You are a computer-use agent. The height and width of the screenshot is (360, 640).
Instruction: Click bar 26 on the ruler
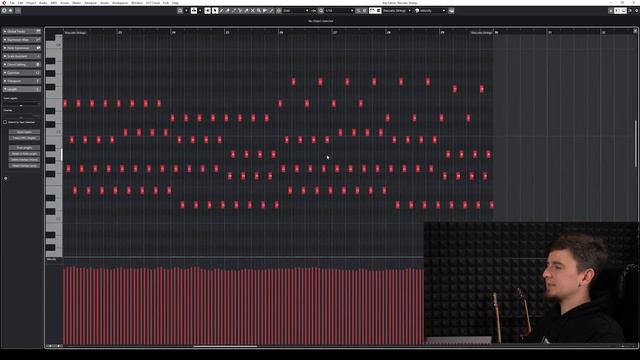[281, 32]
